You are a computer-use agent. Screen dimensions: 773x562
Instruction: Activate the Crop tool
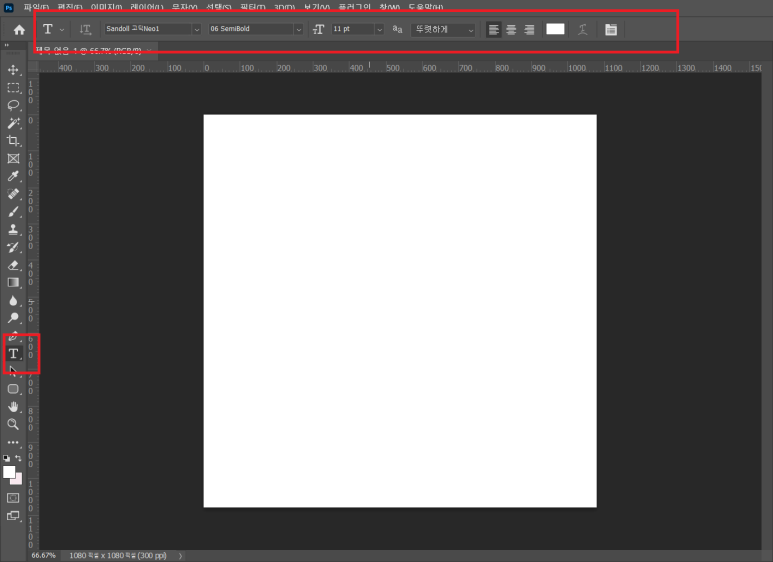(x=13, y=140)
